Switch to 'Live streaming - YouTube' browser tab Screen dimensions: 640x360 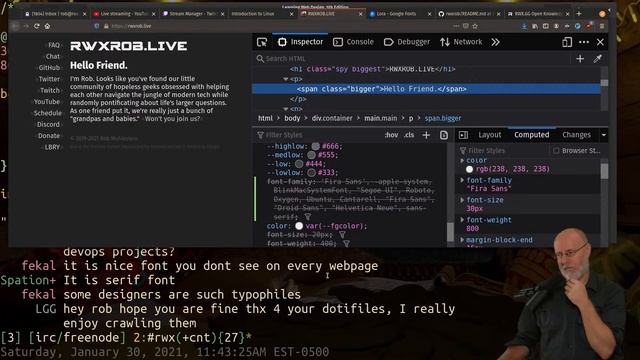tap(125, 14)
